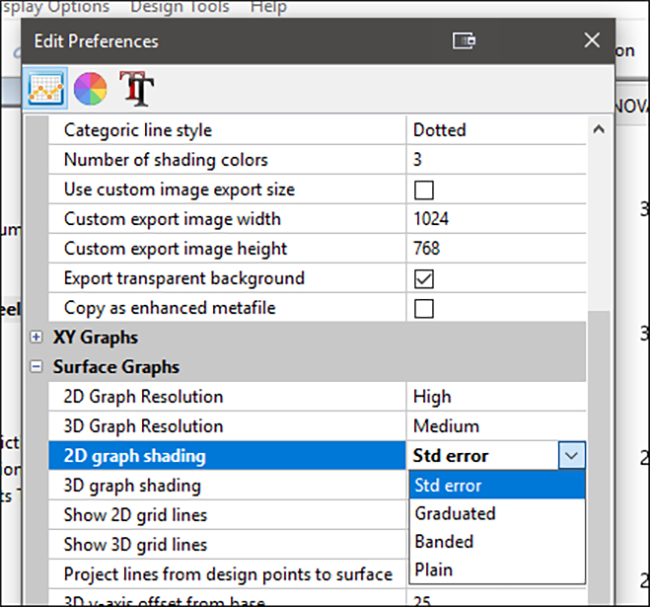Choose Graduated from shading list

coord(455,513)
